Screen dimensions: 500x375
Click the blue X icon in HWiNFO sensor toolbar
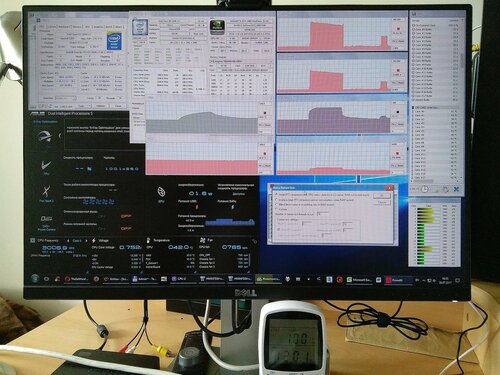click(x=456, y=189)
